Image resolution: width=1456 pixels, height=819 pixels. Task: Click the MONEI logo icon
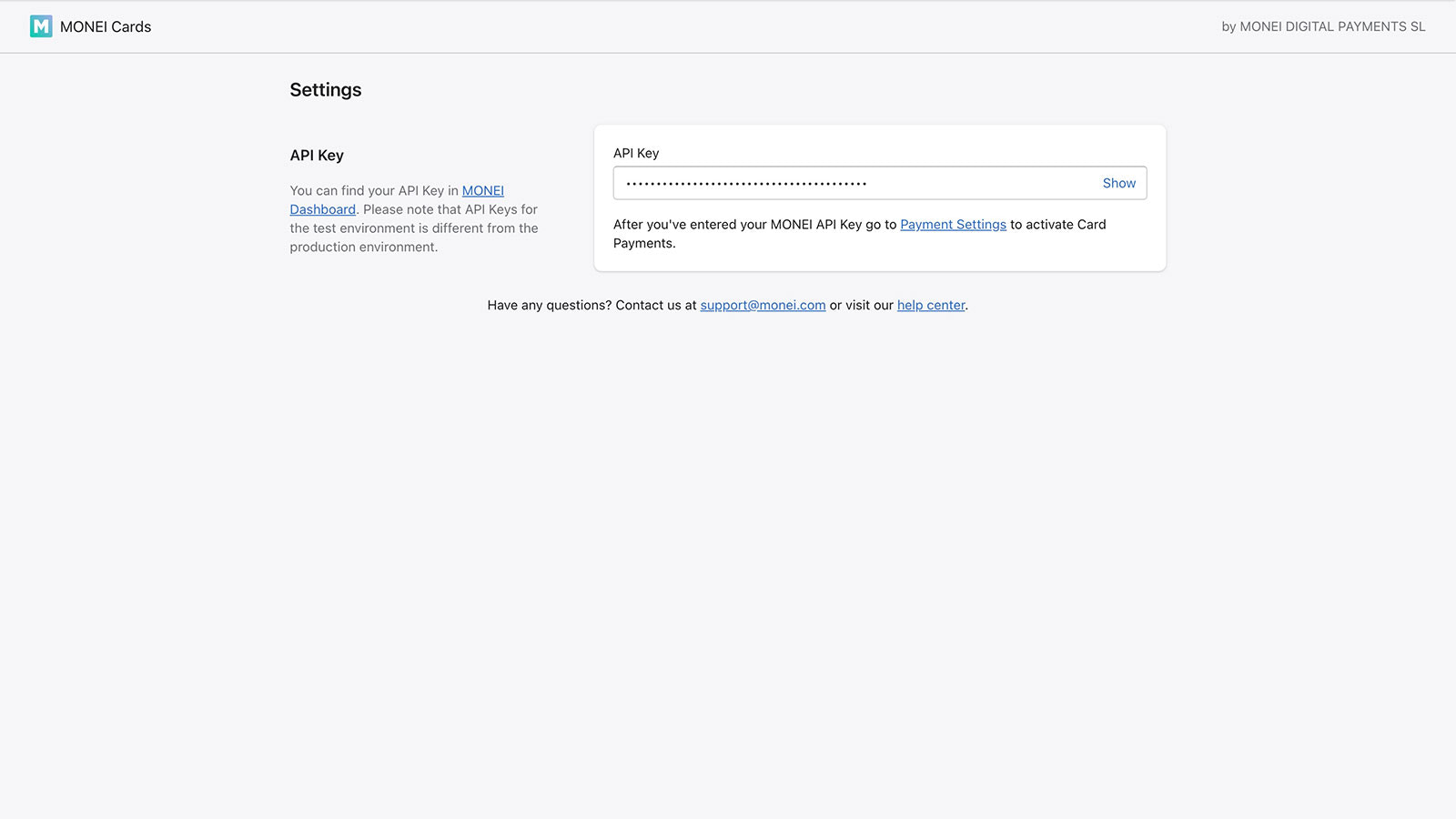pos(41,26)
